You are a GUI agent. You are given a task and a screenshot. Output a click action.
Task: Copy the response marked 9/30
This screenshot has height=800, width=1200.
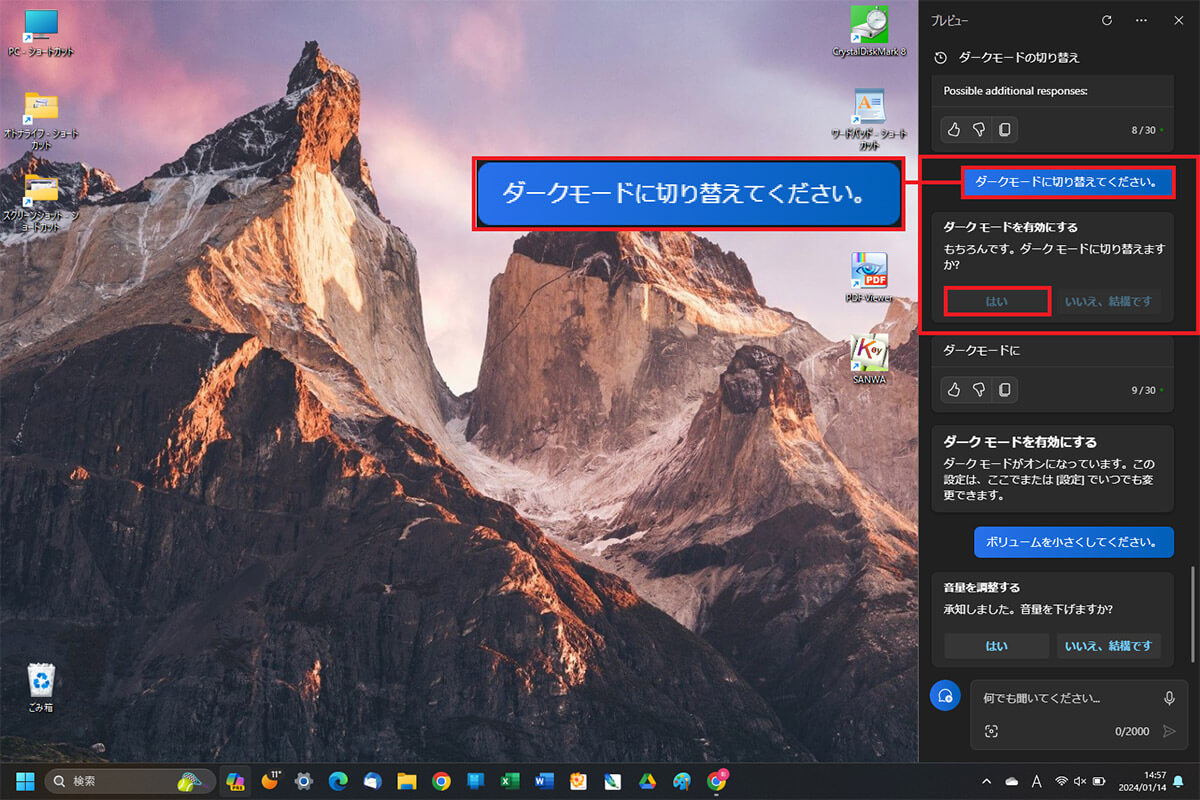point(1004,389)
